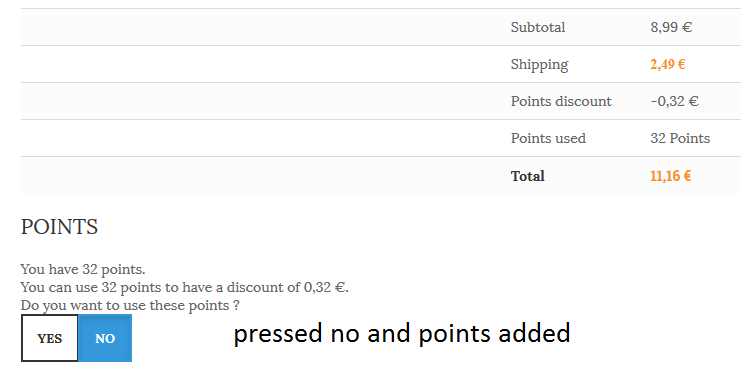Click the Points used label

(548, 138)
